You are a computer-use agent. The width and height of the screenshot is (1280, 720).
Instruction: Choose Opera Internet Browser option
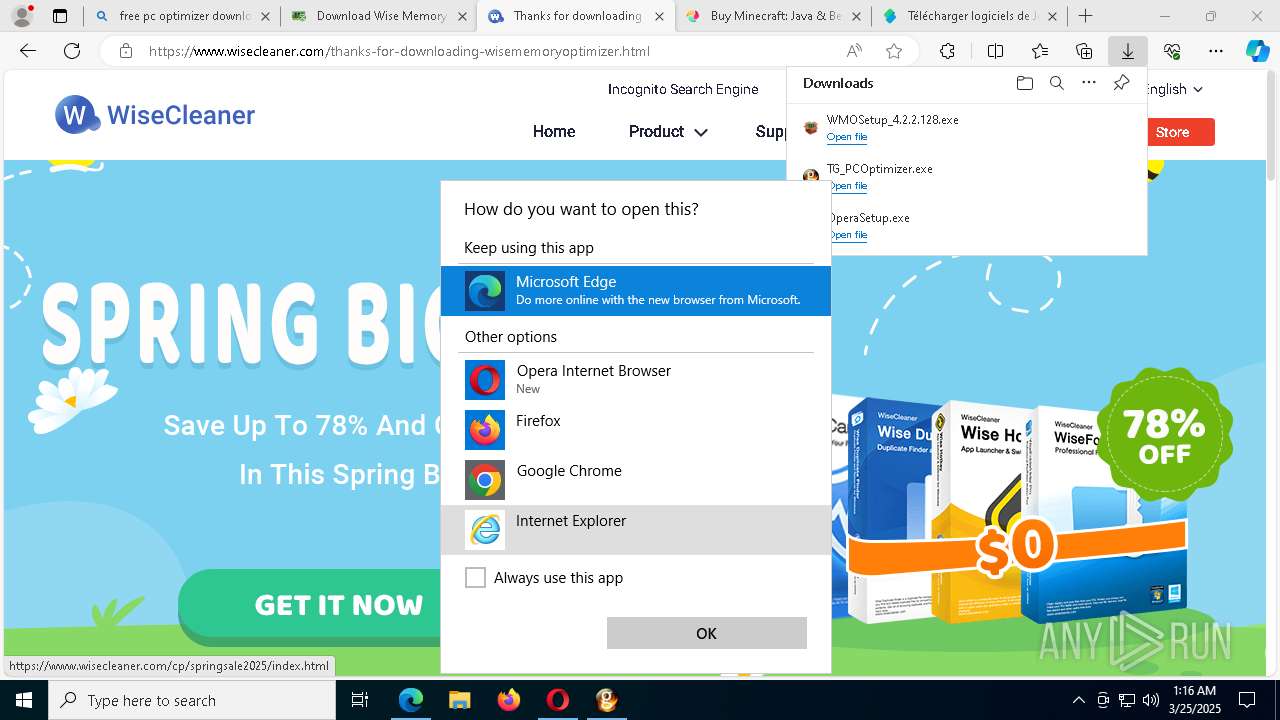pos(636,380)
